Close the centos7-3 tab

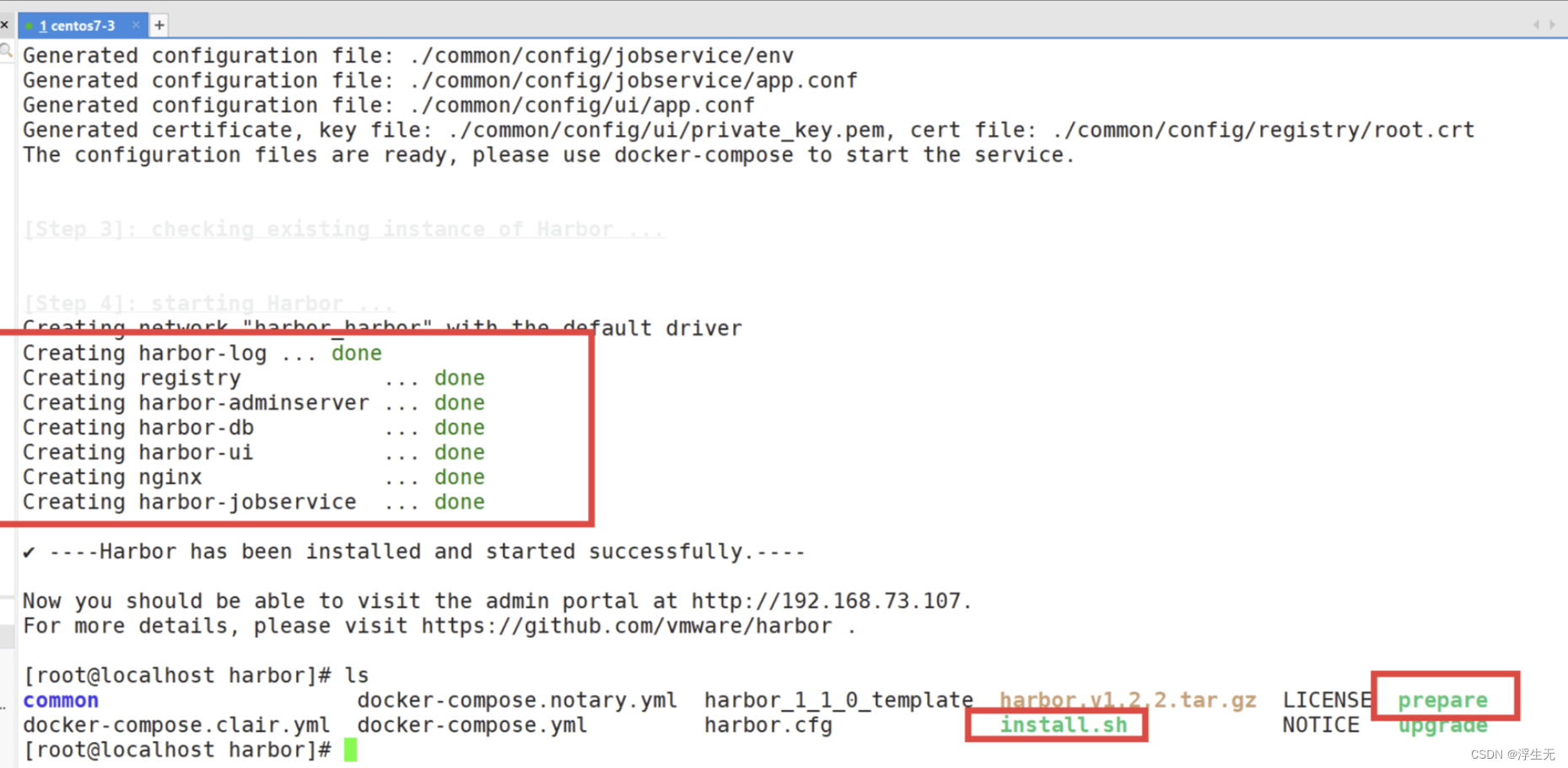(136, 25)
